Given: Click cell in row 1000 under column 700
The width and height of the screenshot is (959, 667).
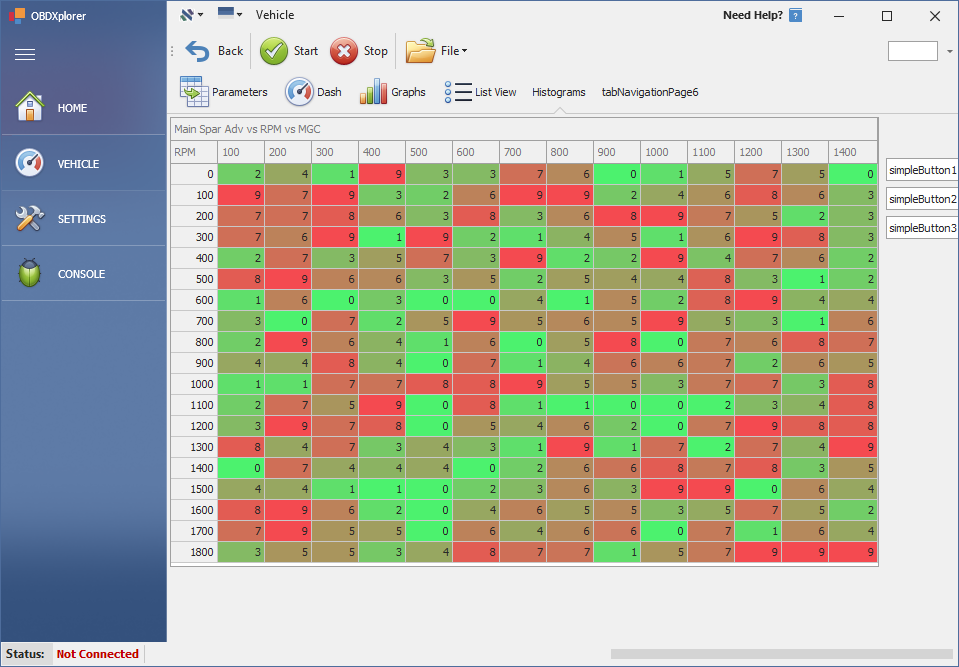Looking at the screenshot, I should click(x=523, y=384).
